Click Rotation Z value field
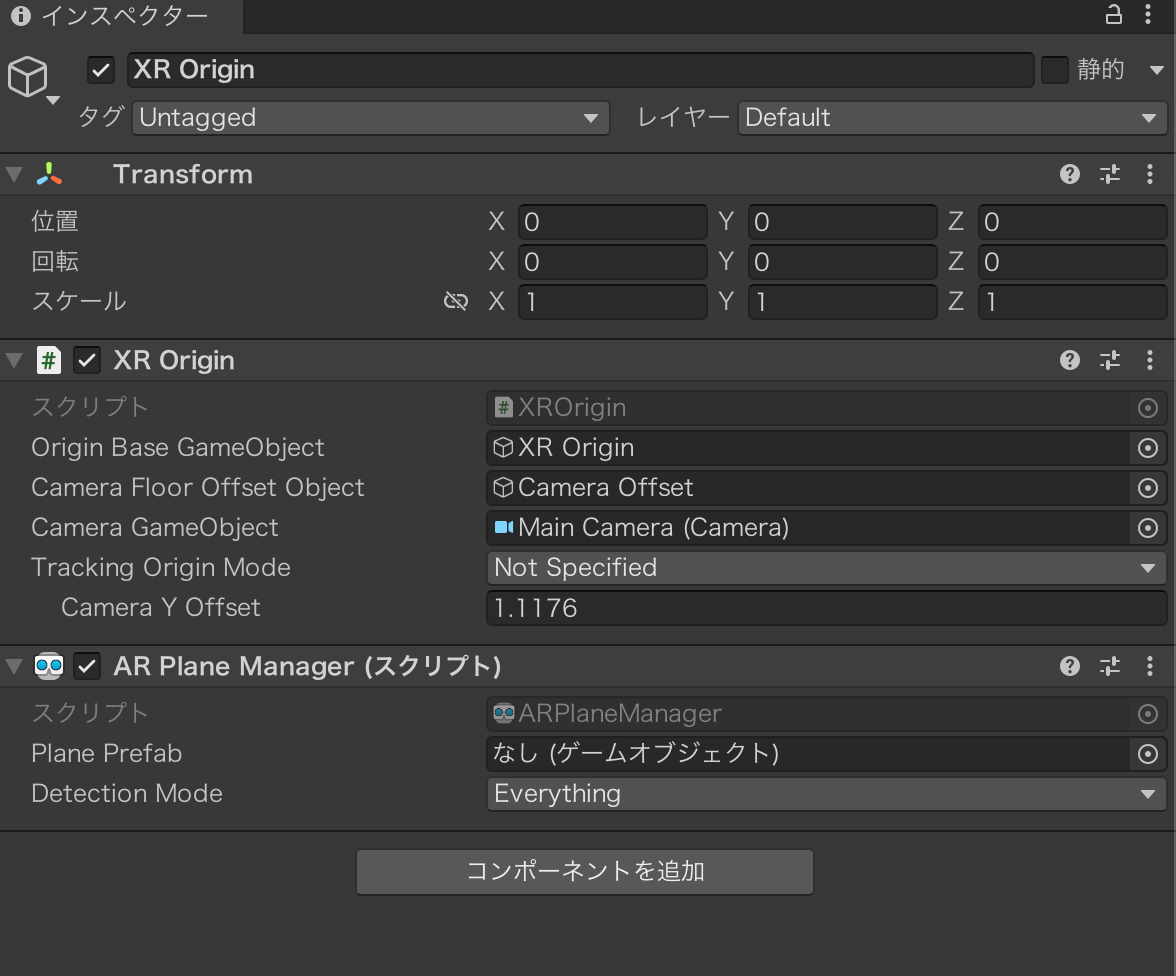Image resolution: width=1176 pixels, height=976 pixels. (1072, 262)
